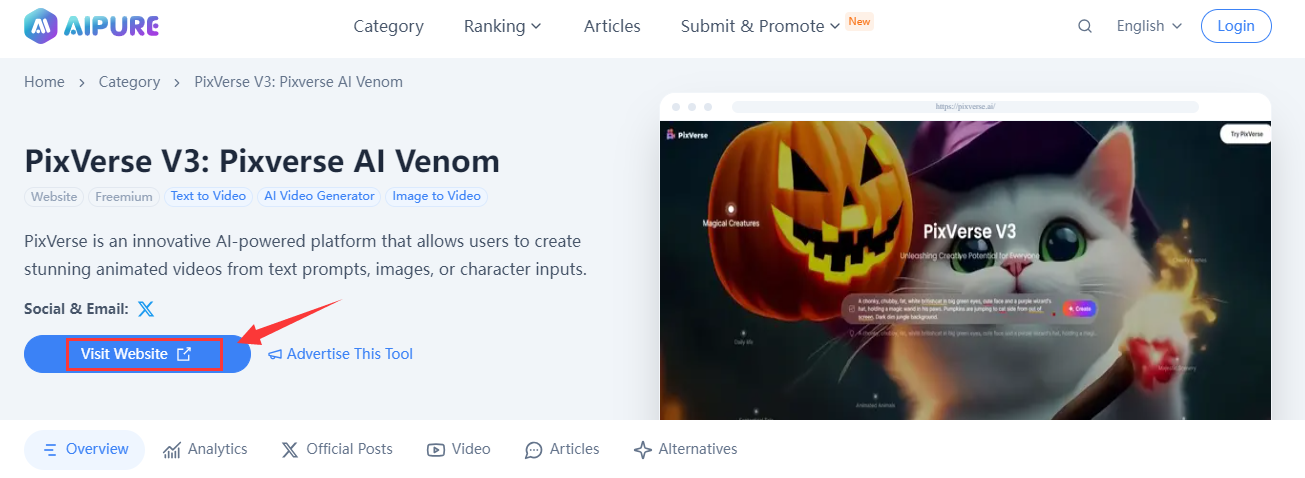Expand the Ranking dropdown menu
This screenshot has height=478, width=1305.
point(503,26)
